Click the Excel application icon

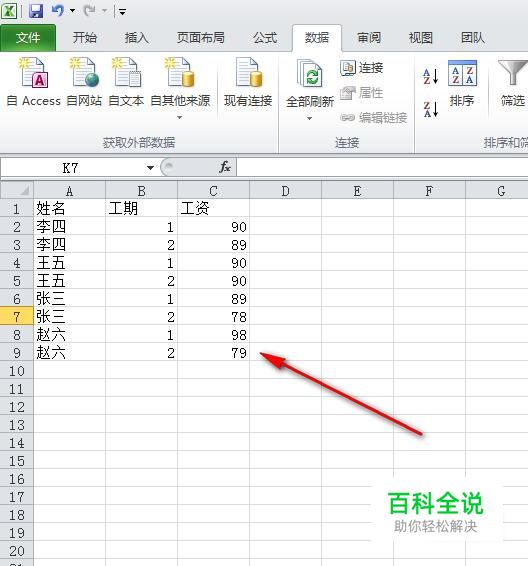click(9, 11)
